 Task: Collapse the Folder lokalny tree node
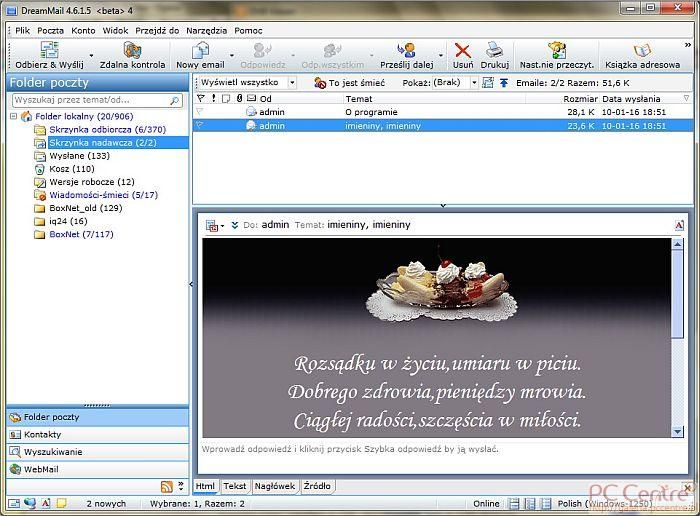pyautogui.click(x=15, y=116)
